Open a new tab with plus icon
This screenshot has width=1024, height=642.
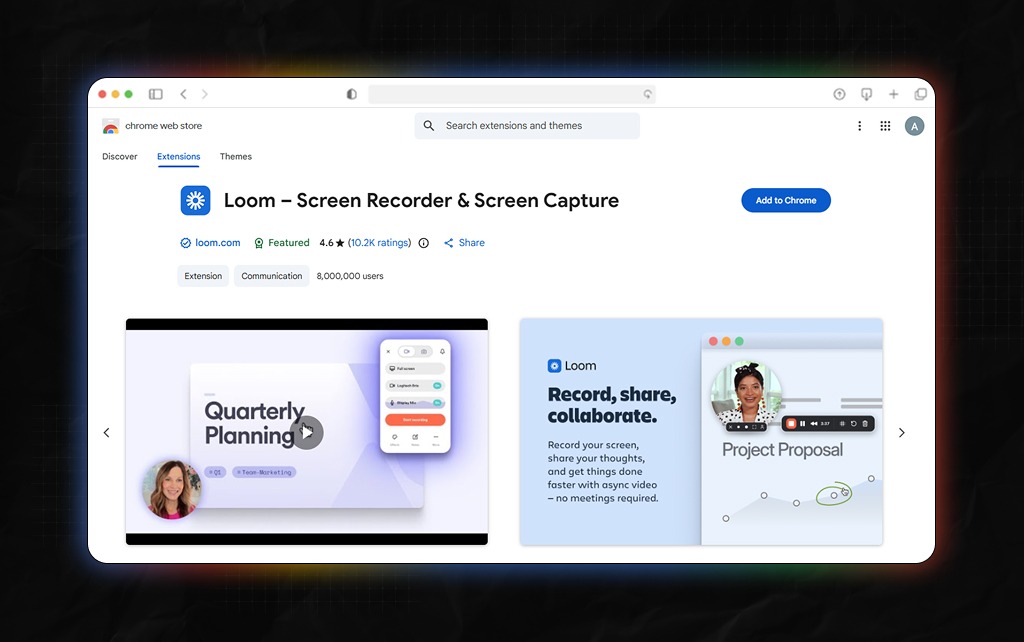pos(893,94)
